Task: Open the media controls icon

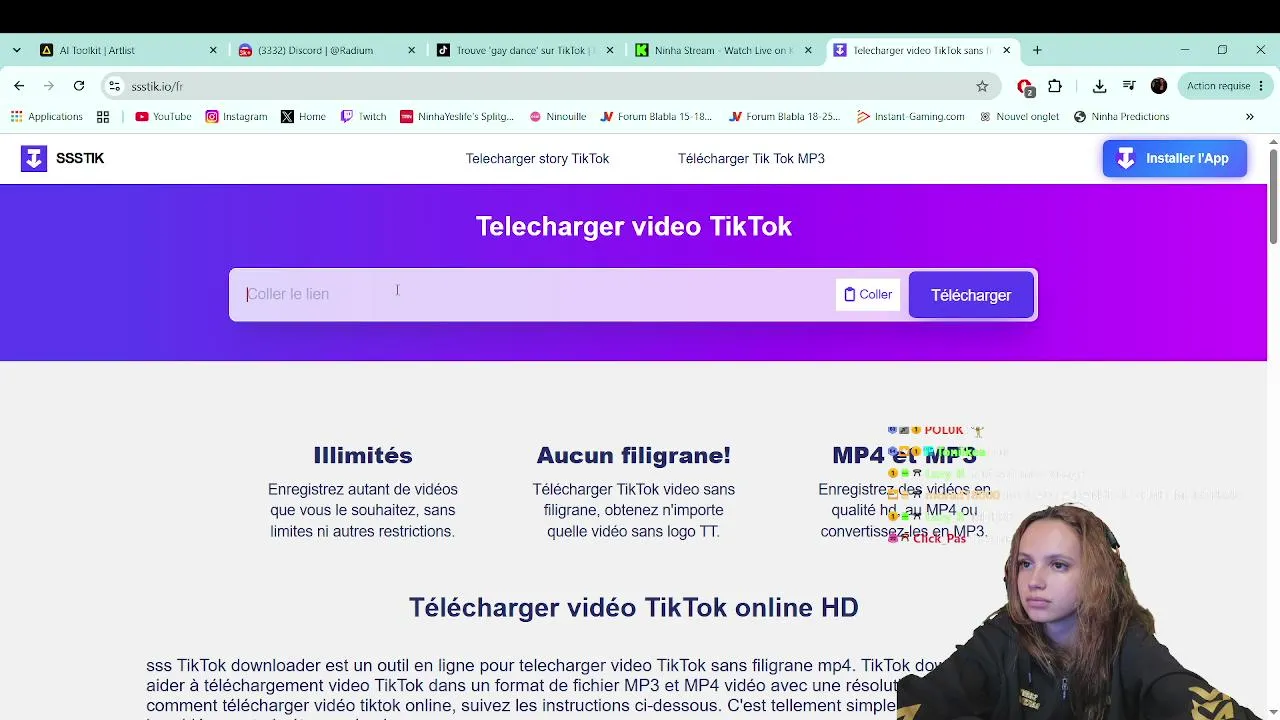Action: click(x=1129, y=86)
